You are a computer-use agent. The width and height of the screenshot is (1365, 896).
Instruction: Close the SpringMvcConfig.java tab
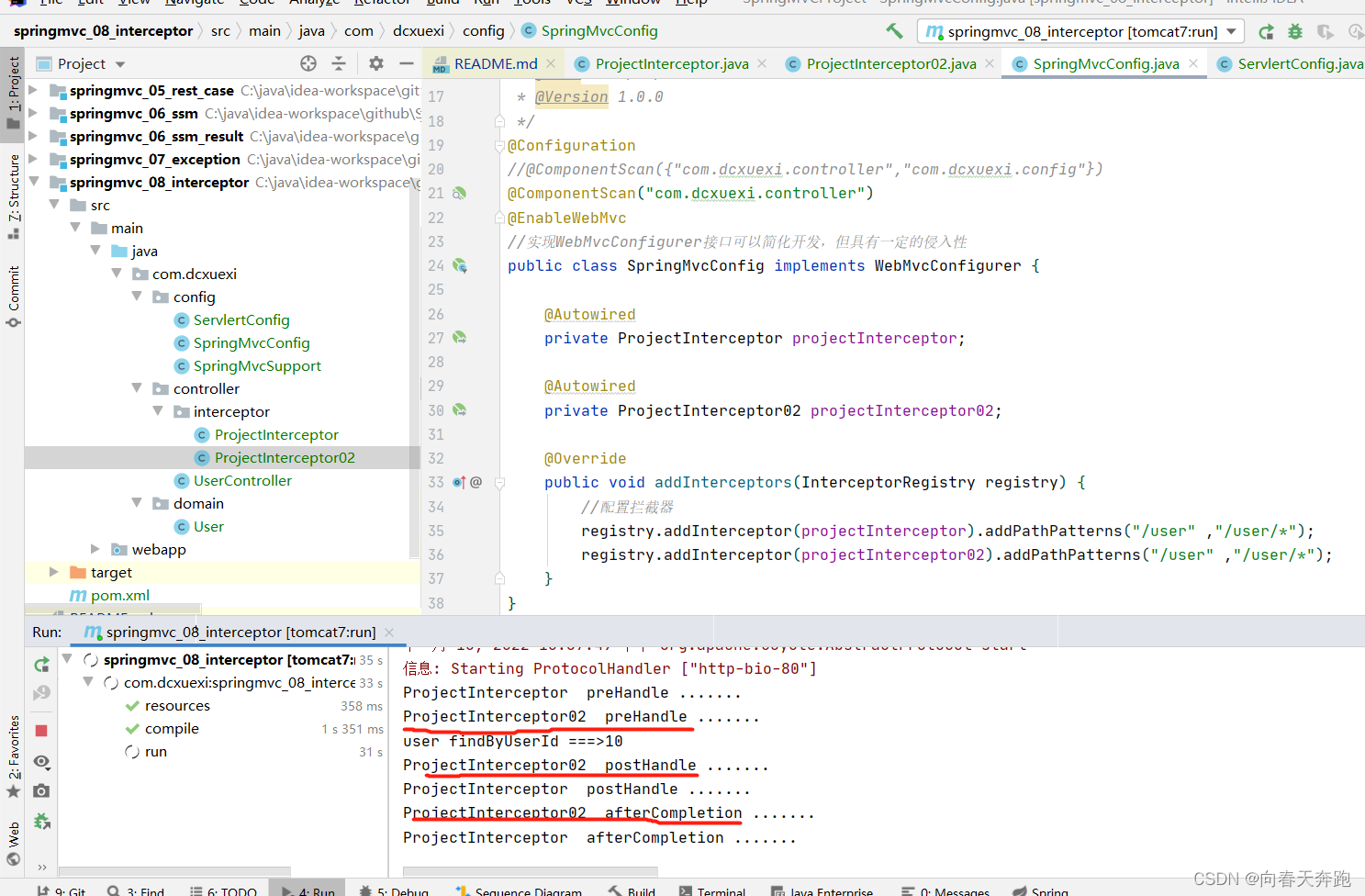coord(1193,63)
